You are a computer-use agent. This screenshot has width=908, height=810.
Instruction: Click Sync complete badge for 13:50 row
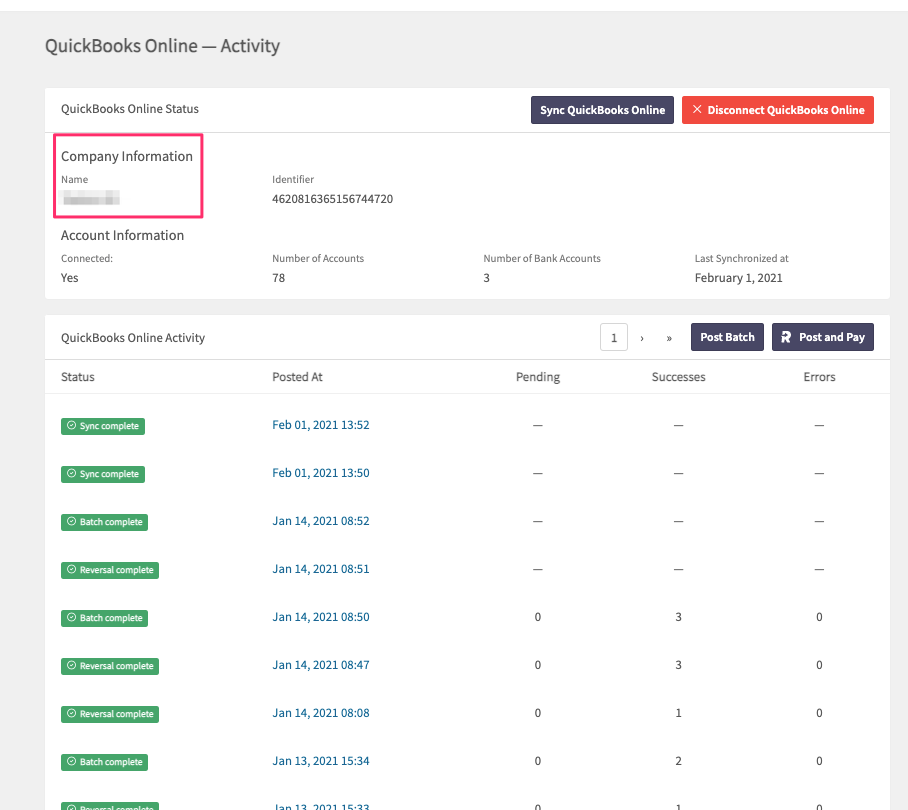(103, 474)
